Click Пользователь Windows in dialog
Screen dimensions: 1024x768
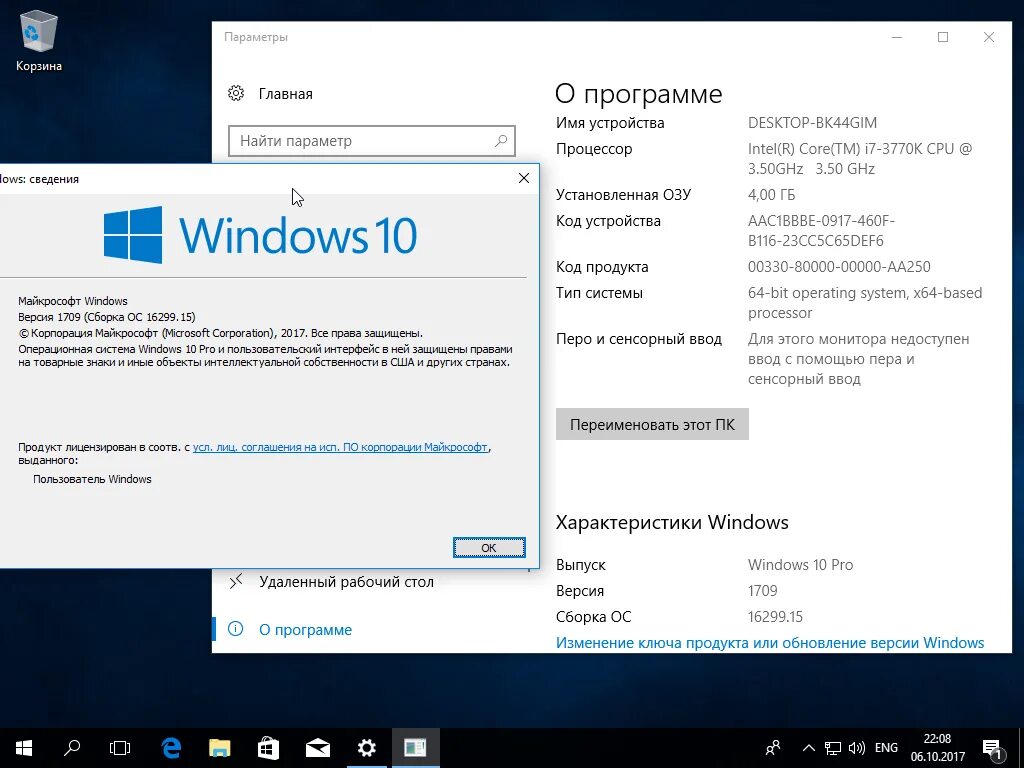92,479
